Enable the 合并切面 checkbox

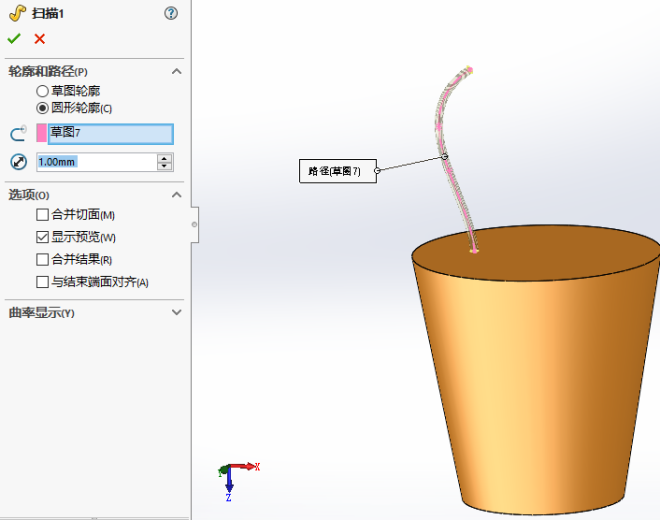(x=42, y=215)
